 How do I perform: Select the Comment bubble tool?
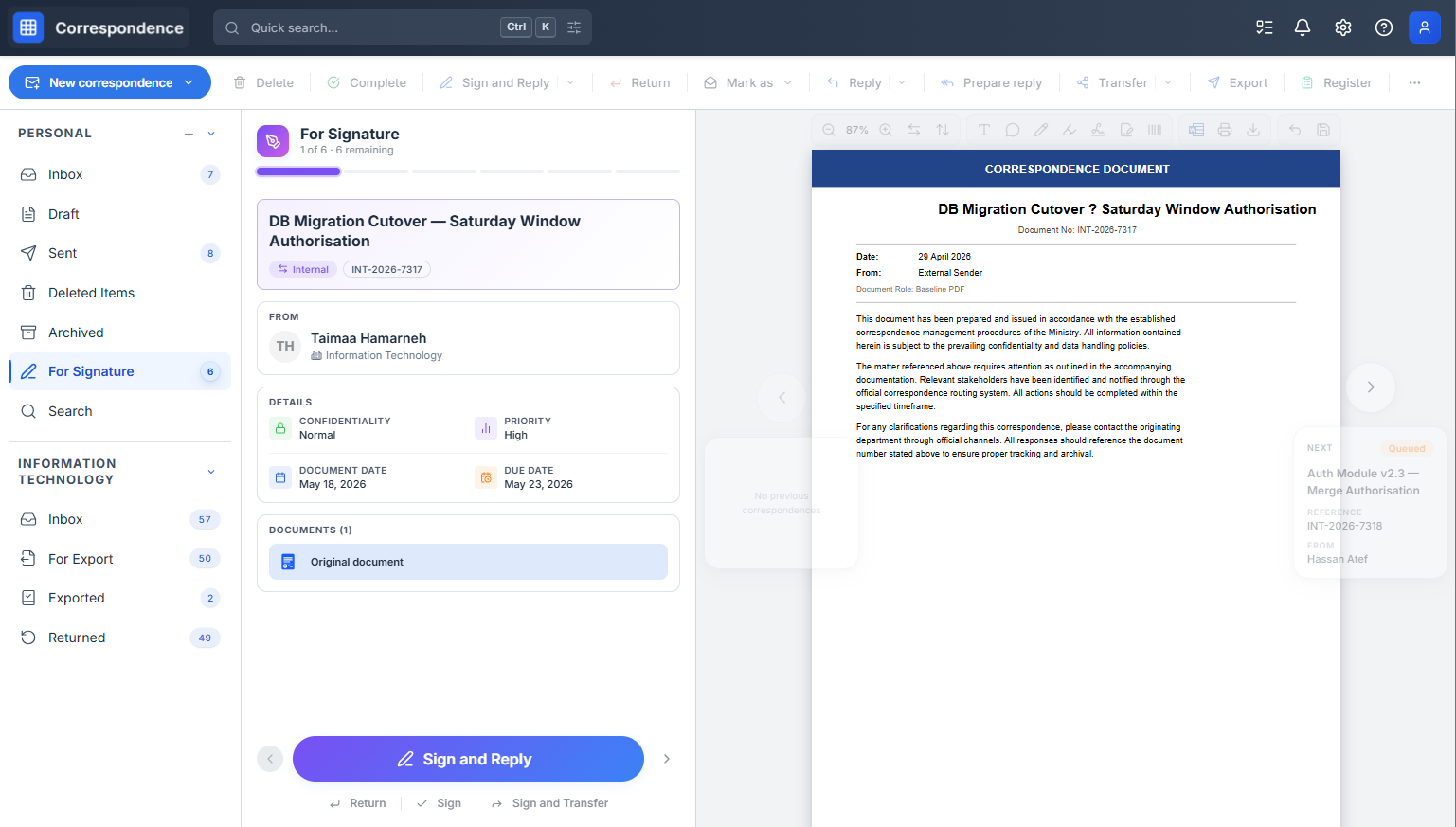point(1013,130)
